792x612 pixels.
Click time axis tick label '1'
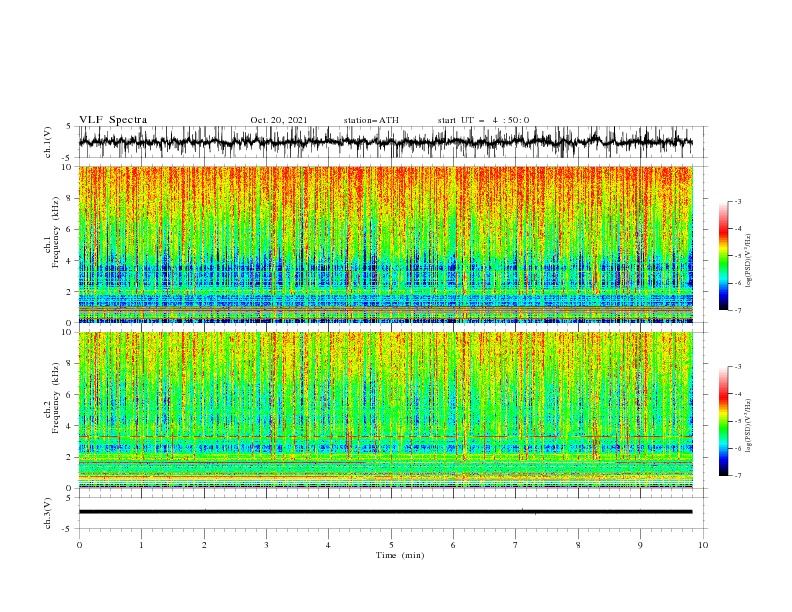point(141,545)
